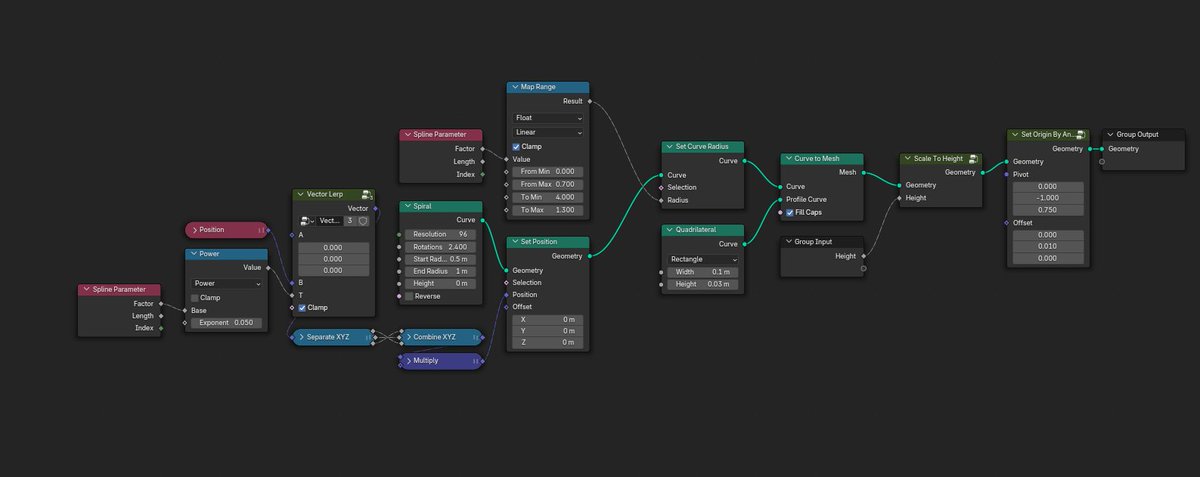The height and width of the screenshot is (477, 1200).
Task: Click the Geometry input socket of Group Output
Action: tap(1101, 149)
